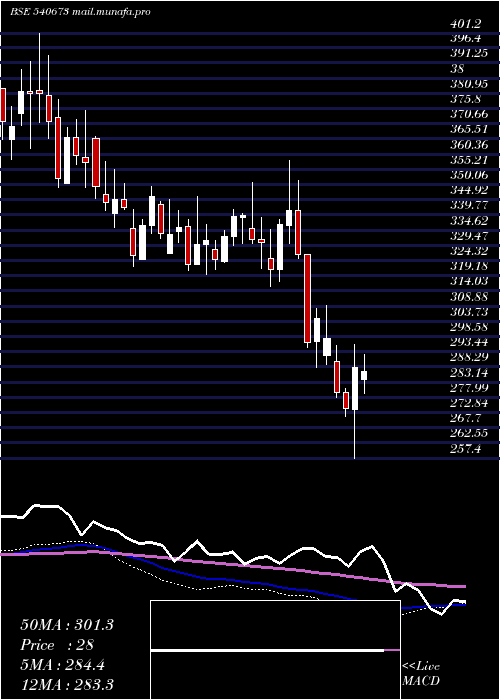Image resolution: width=500 pixels, height=700 pixels.
Task: Click the 272.84 price axis label
Action: click(469, 403)
